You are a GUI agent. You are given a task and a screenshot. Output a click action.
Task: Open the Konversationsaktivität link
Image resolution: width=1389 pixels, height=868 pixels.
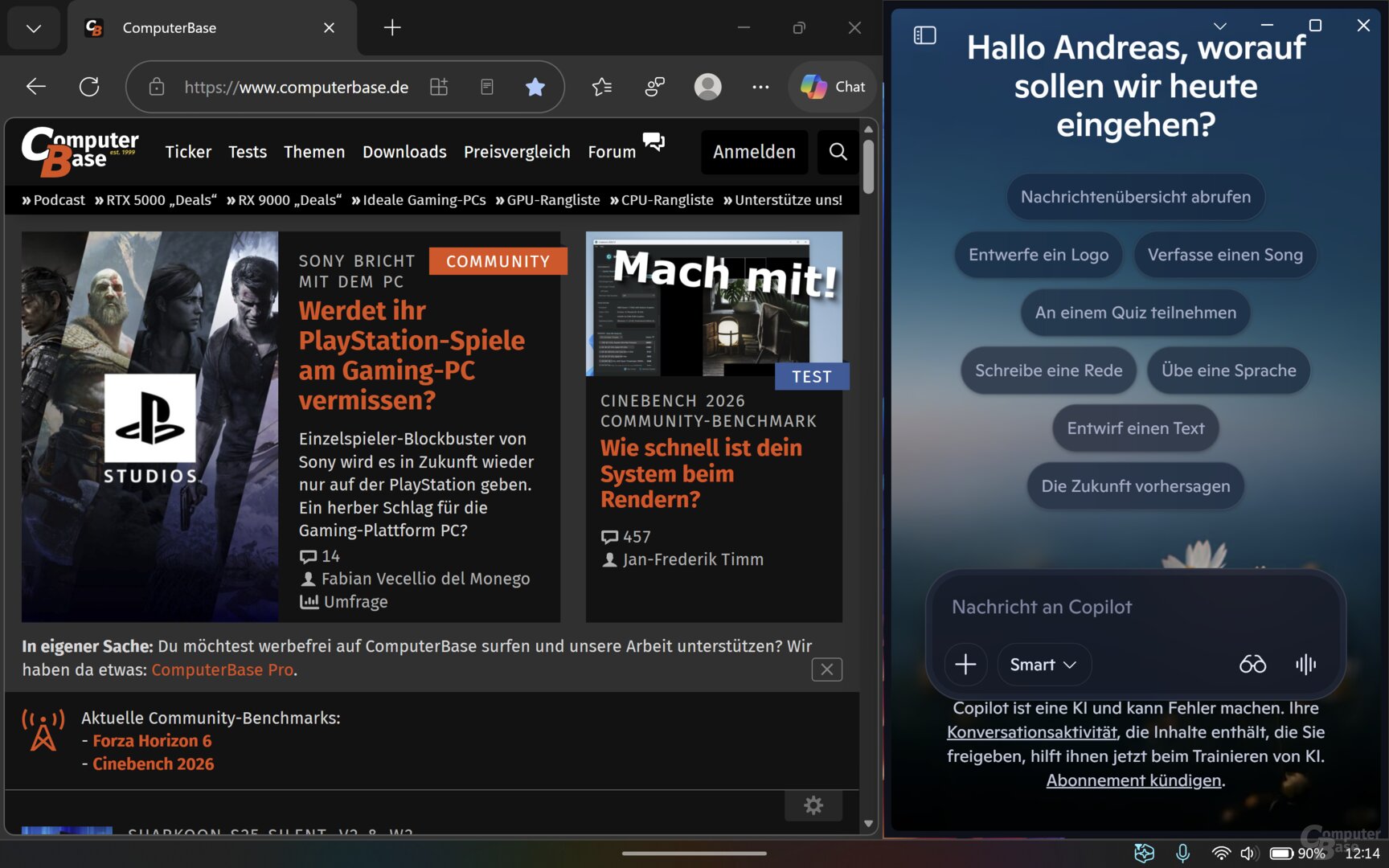pyautogui.click(x=1032, y=732)
